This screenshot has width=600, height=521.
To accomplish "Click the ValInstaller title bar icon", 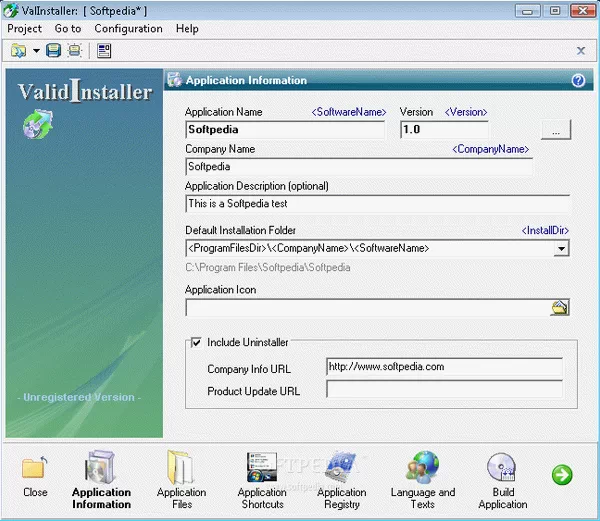I will (x=10, y=10).
